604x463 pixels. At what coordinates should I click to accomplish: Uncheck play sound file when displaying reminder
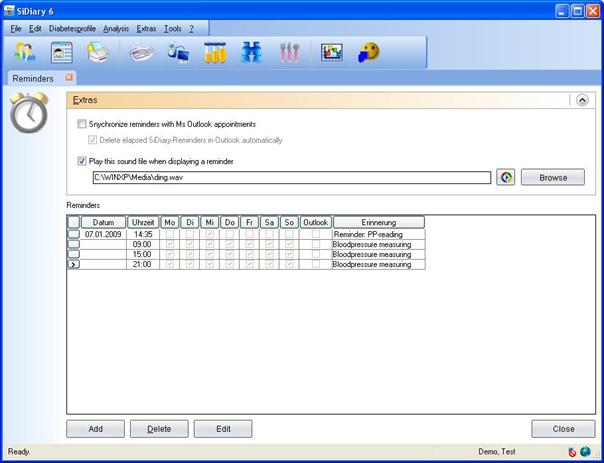[82, 161]
